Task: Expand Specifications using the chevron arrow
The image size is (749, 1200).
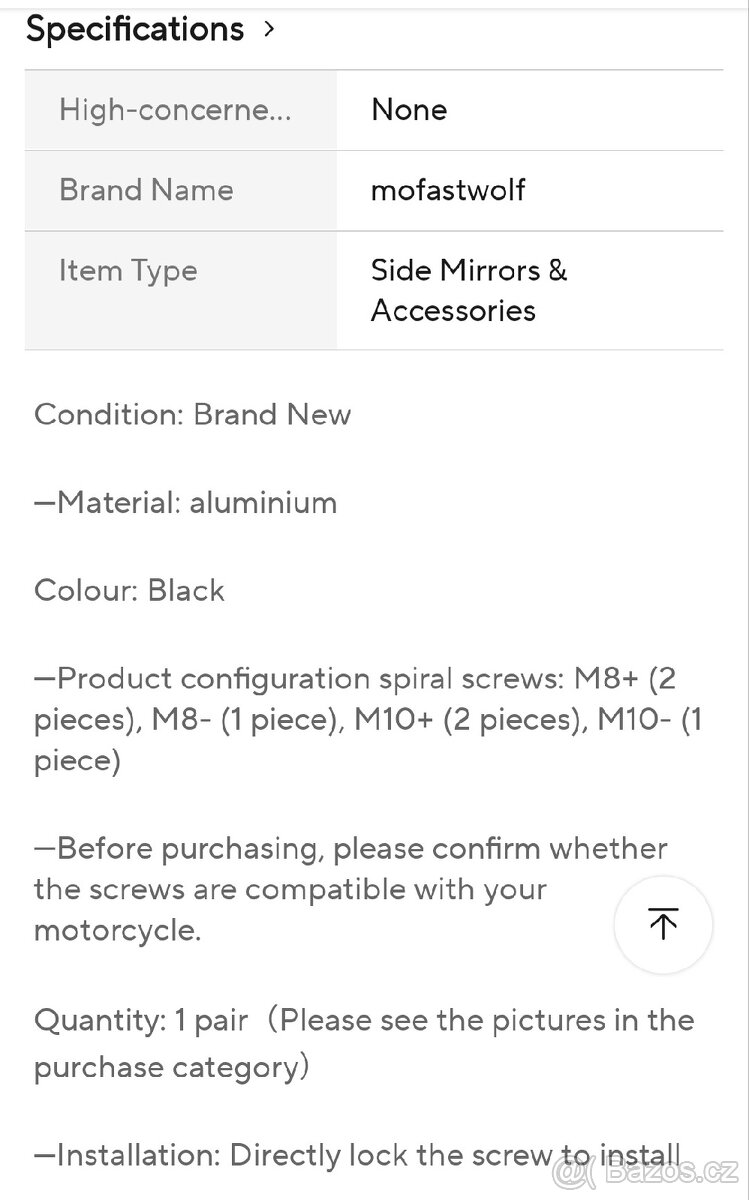Action: 268,29
